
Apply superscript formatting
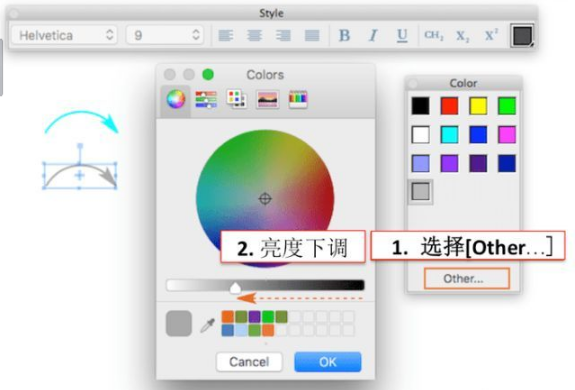pos(491,35)
